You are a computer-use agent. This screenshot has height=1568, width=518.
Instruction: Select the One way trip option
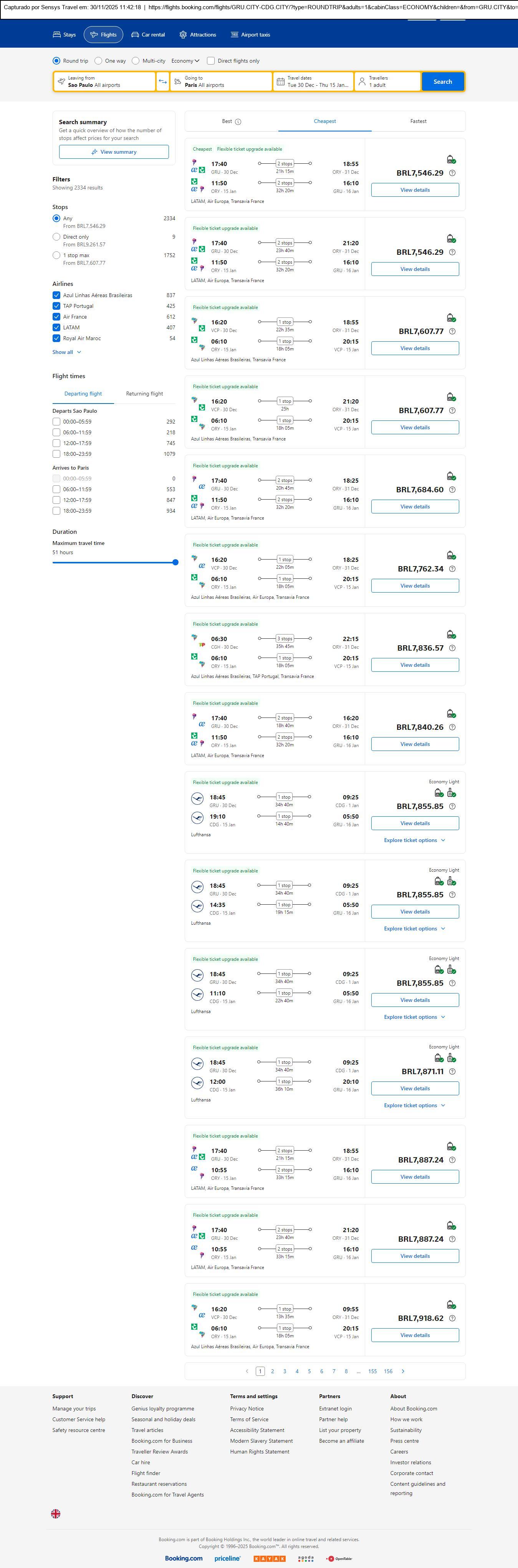(x=98, y=61)
